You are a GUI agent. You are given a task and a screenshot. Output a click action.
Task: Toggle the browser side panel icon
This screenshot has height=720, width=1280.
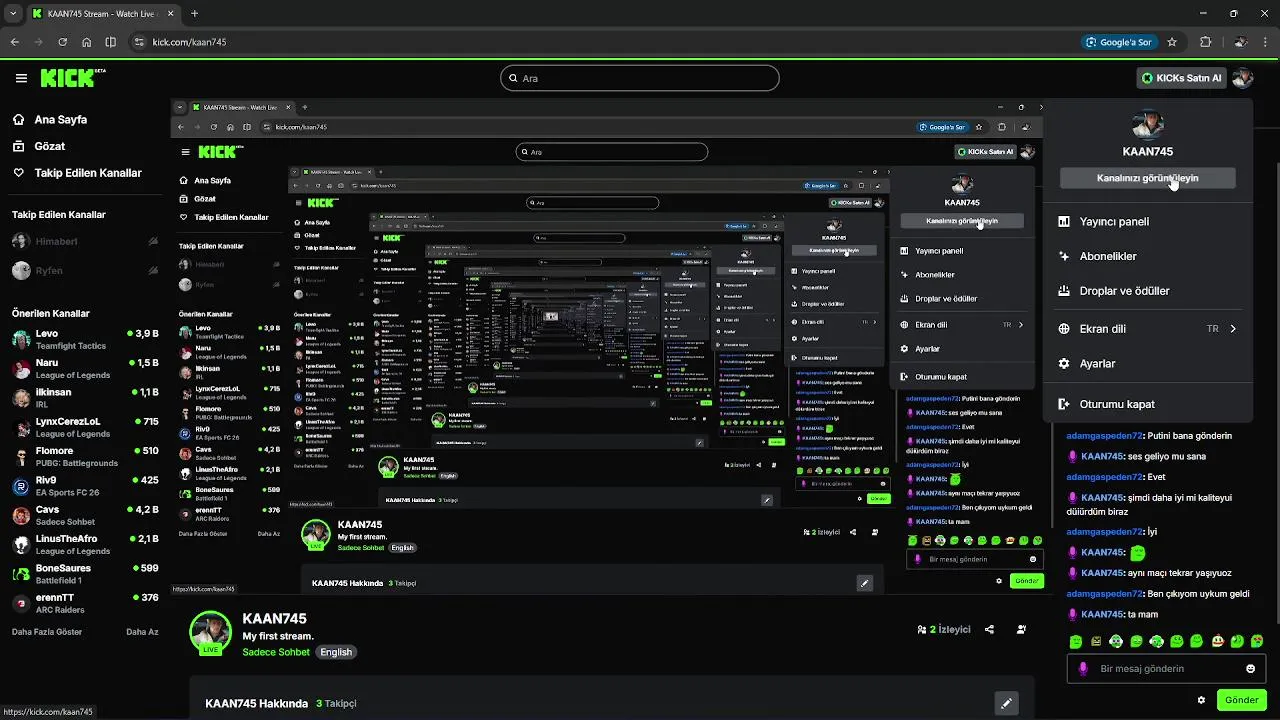click(111, 42)
